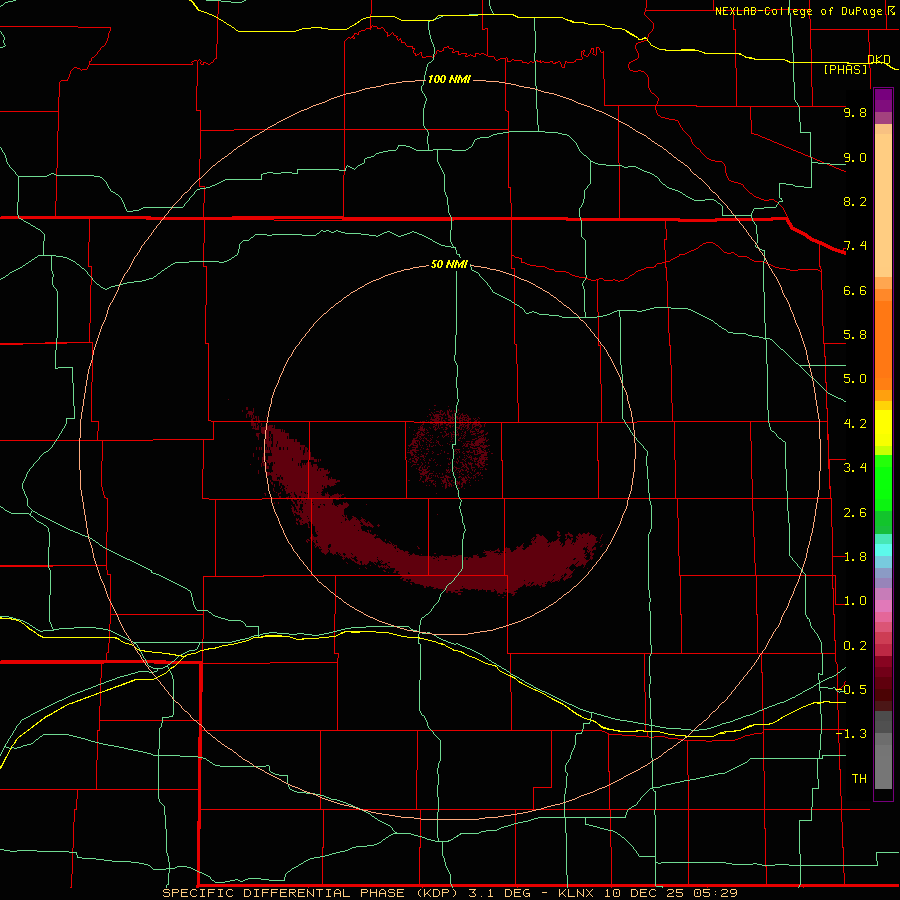Click the 100 NMI range ring label
This screenshot has width=900, height=900.
(x=449, y=79)
